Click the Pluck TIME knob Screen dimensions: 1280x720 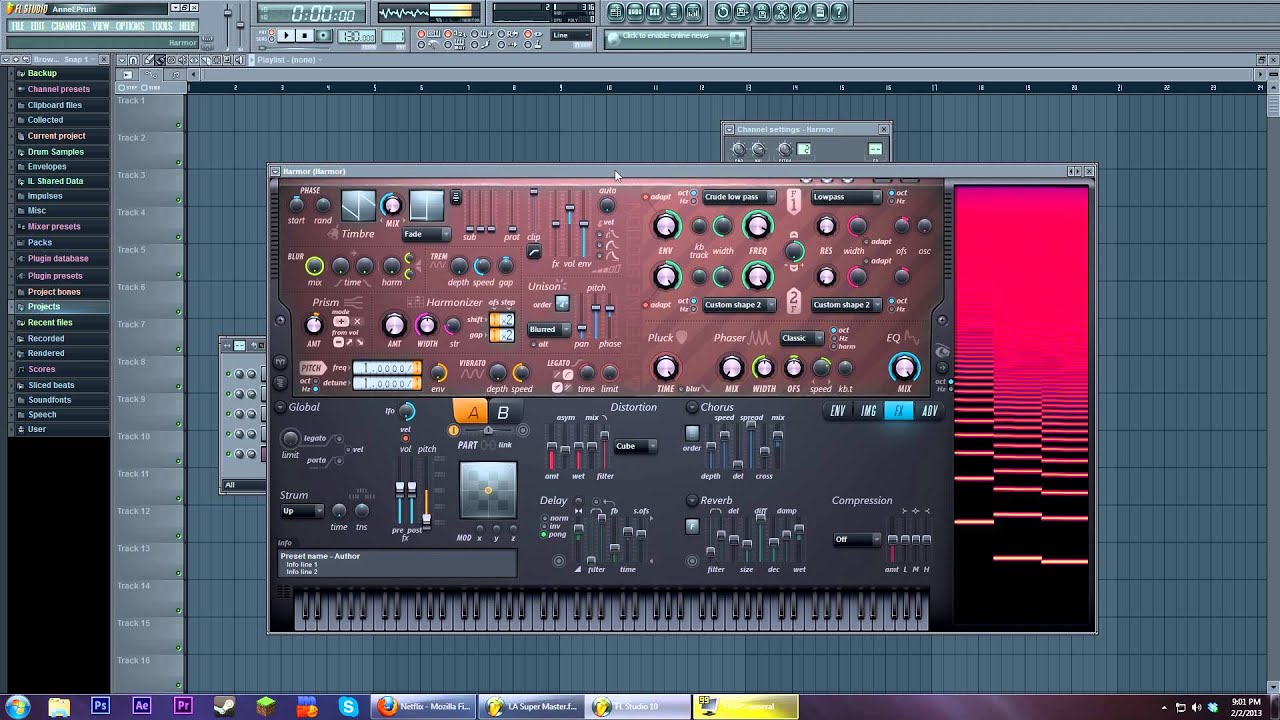666,368
